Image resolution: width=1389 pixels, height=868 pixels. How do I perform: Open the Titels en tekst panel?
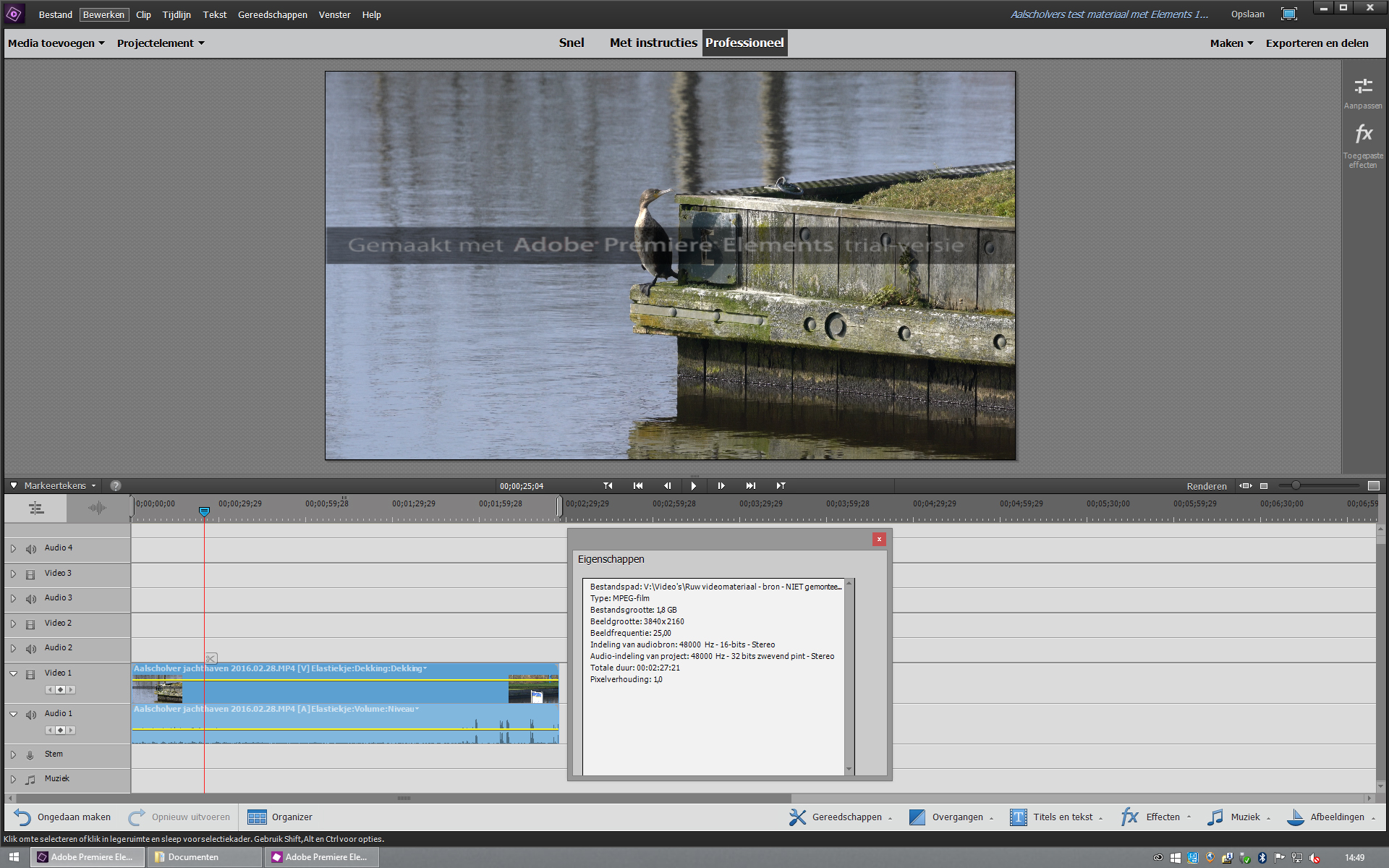(x=1056, y=817)
